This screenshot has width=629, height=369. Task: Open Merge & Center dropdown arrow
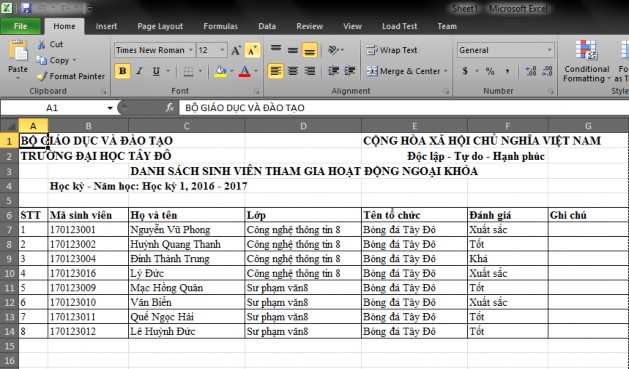(x=445, y=71)
